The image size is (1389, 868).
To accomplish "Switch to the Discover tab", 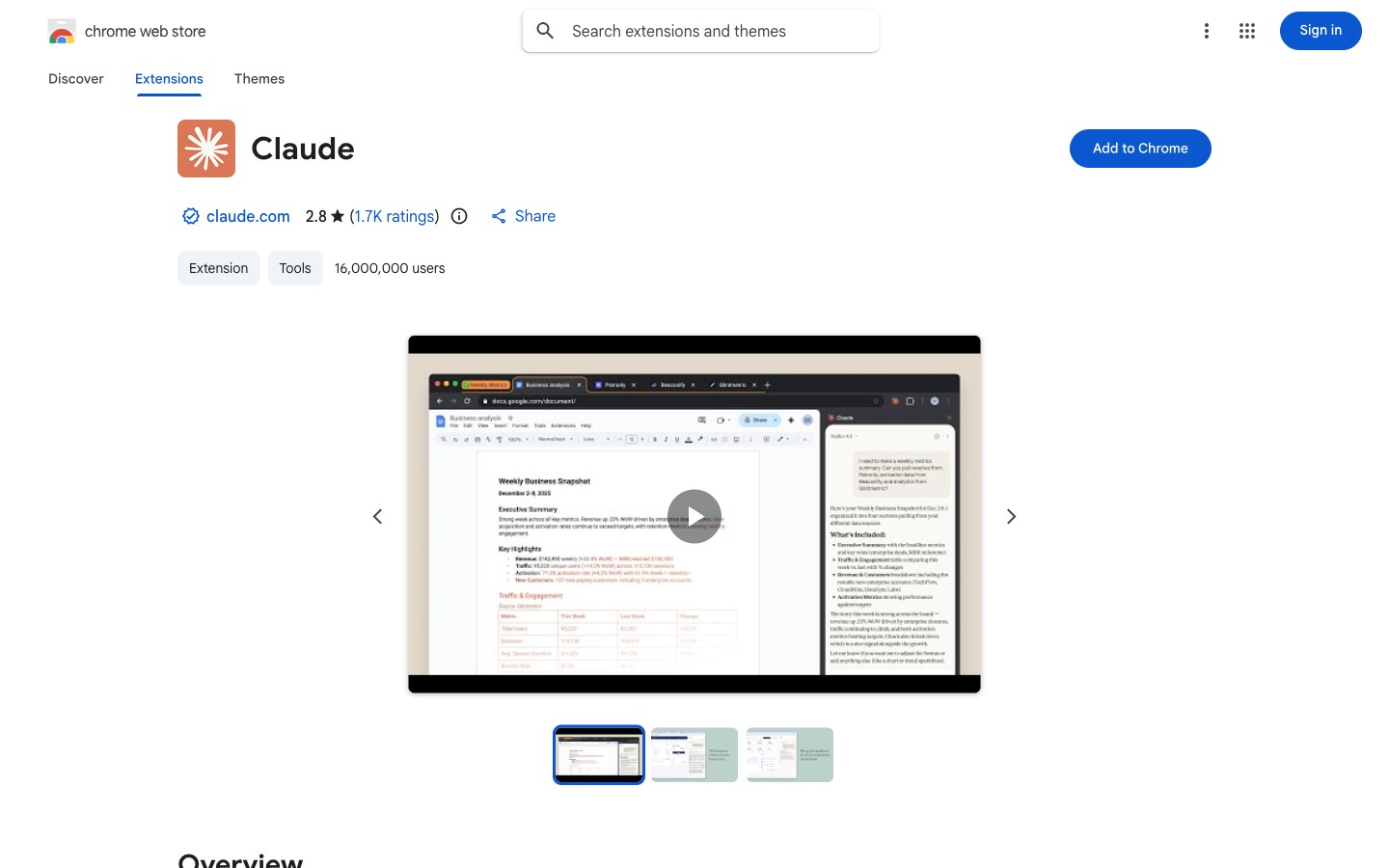I will pyautogui.click(x=76, y=79).
